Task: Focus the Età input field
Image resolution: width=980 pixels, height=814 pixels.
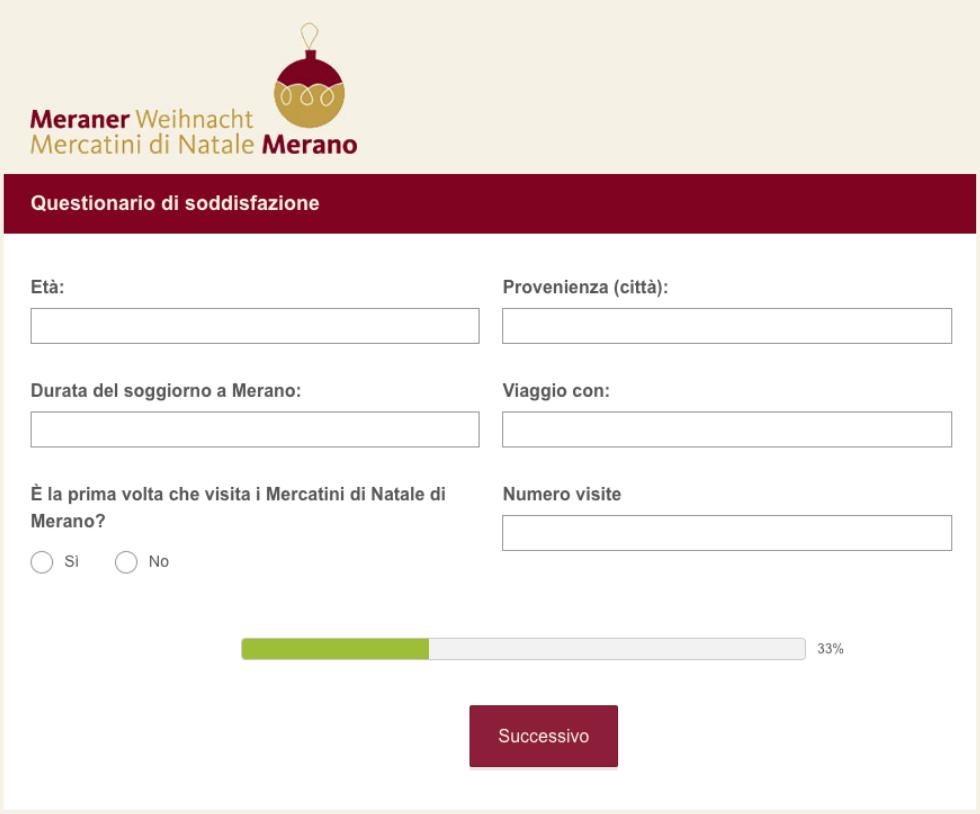Action: (255, 326)
